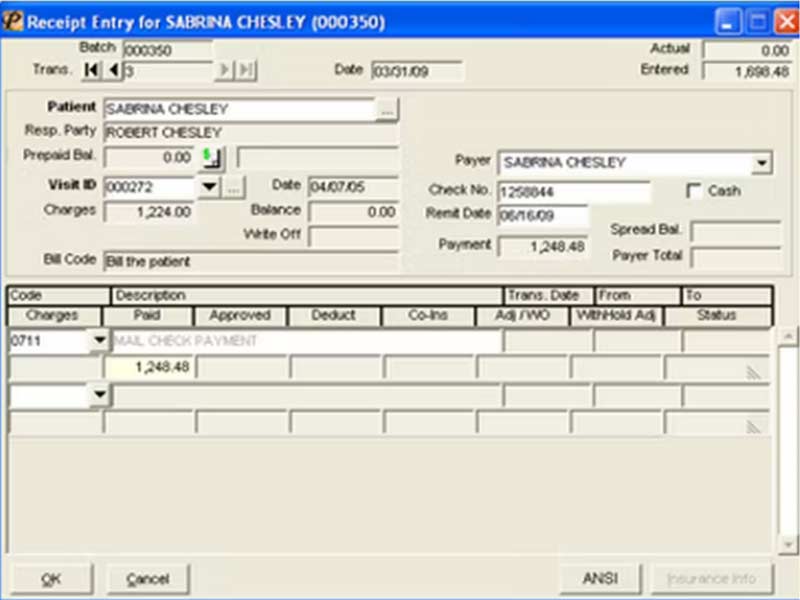This screenshot has height=600, width=800.
Task: Click the ANSI button
Action: click(601, 579)
